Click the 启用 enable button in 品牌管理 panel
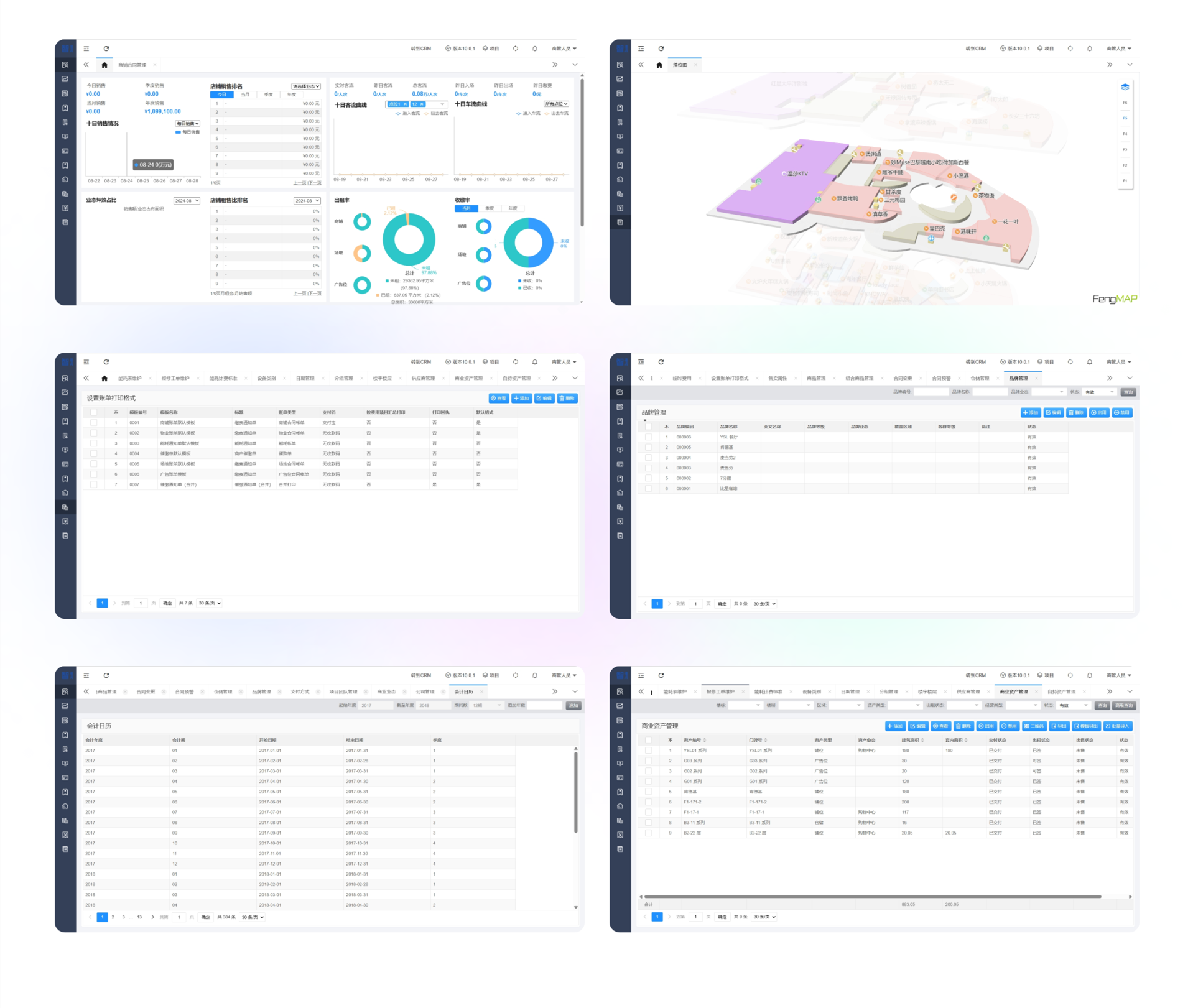This screenshot has height=1008, width=1193. click(x=1099, y=412)
